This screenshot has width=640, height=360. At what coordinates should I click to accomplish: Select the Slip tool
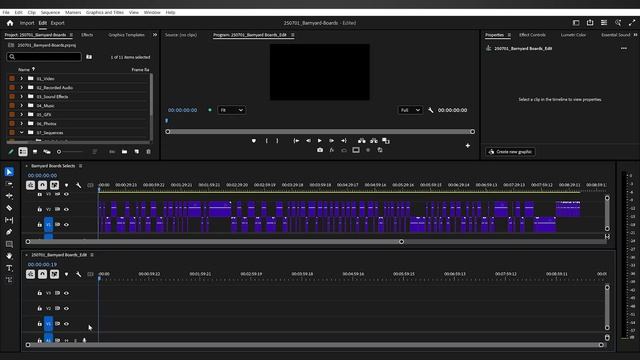[x=9, y=220]
